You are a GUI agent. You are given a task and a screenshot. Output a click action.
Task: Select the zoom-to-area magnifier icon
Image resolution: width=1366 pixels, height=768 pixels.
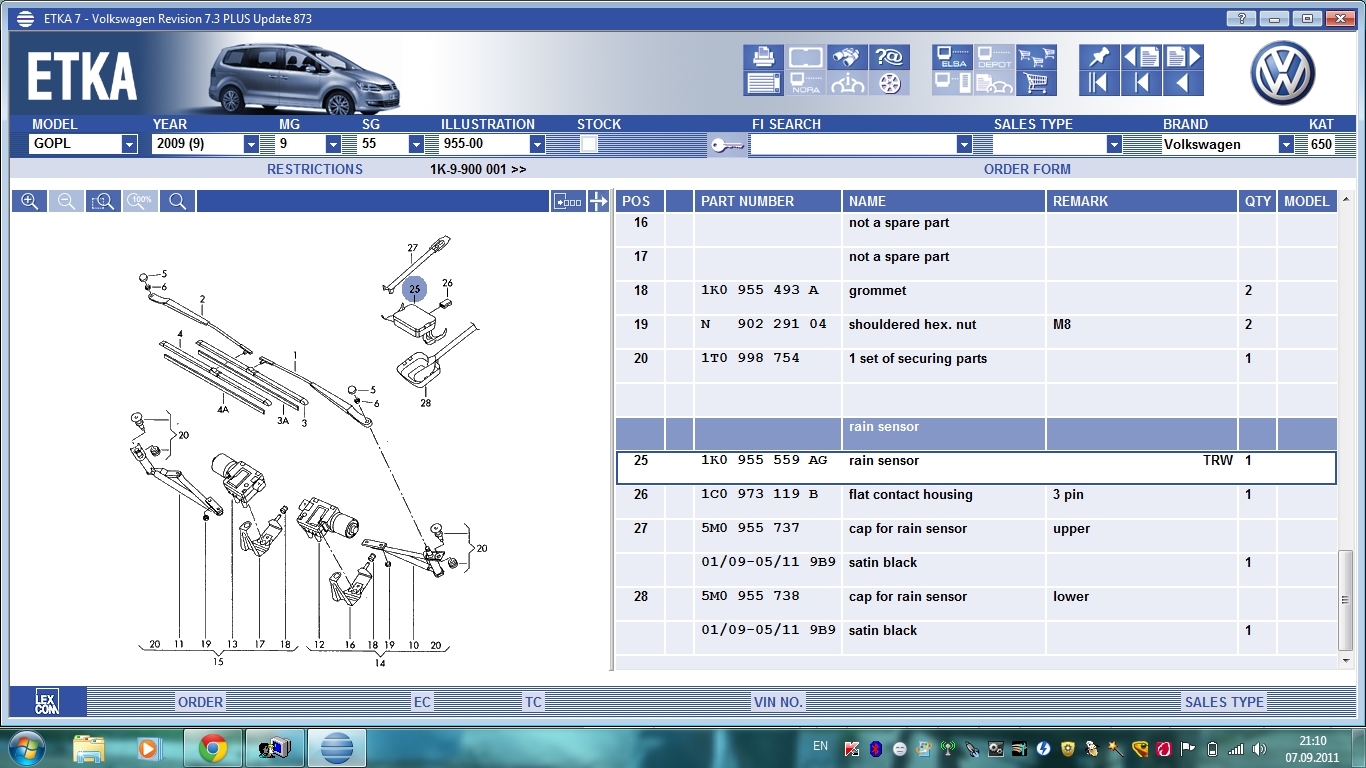103,201
